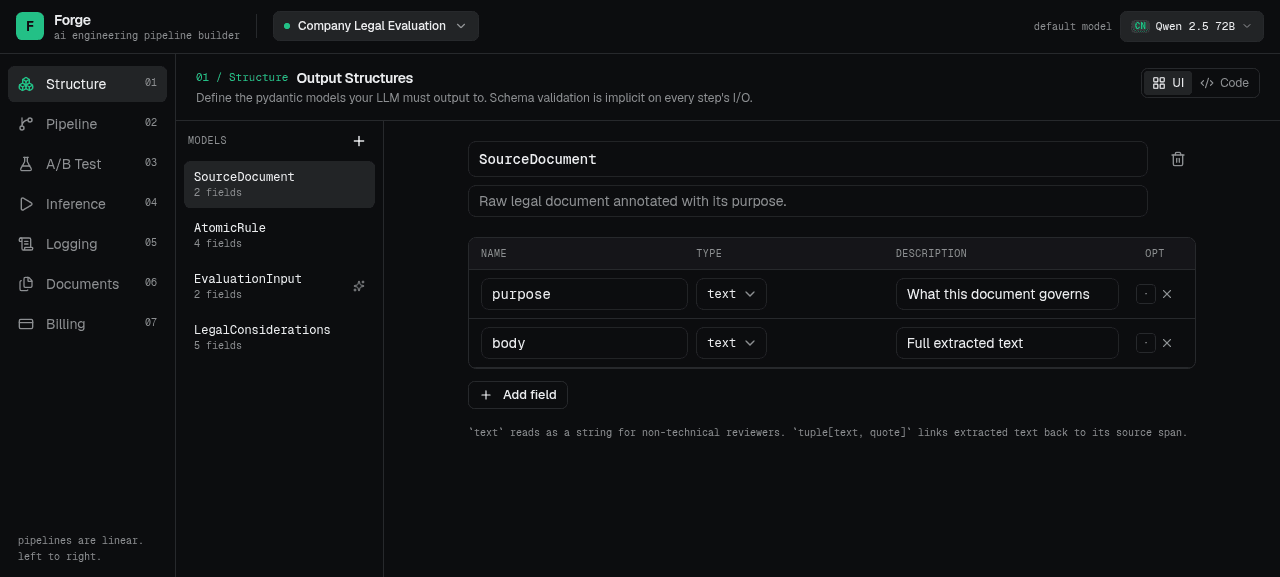Go to Documents in the sidebar
Image resolution: width=1280 pixels, height=577 pixels.
tap(87, 284)
